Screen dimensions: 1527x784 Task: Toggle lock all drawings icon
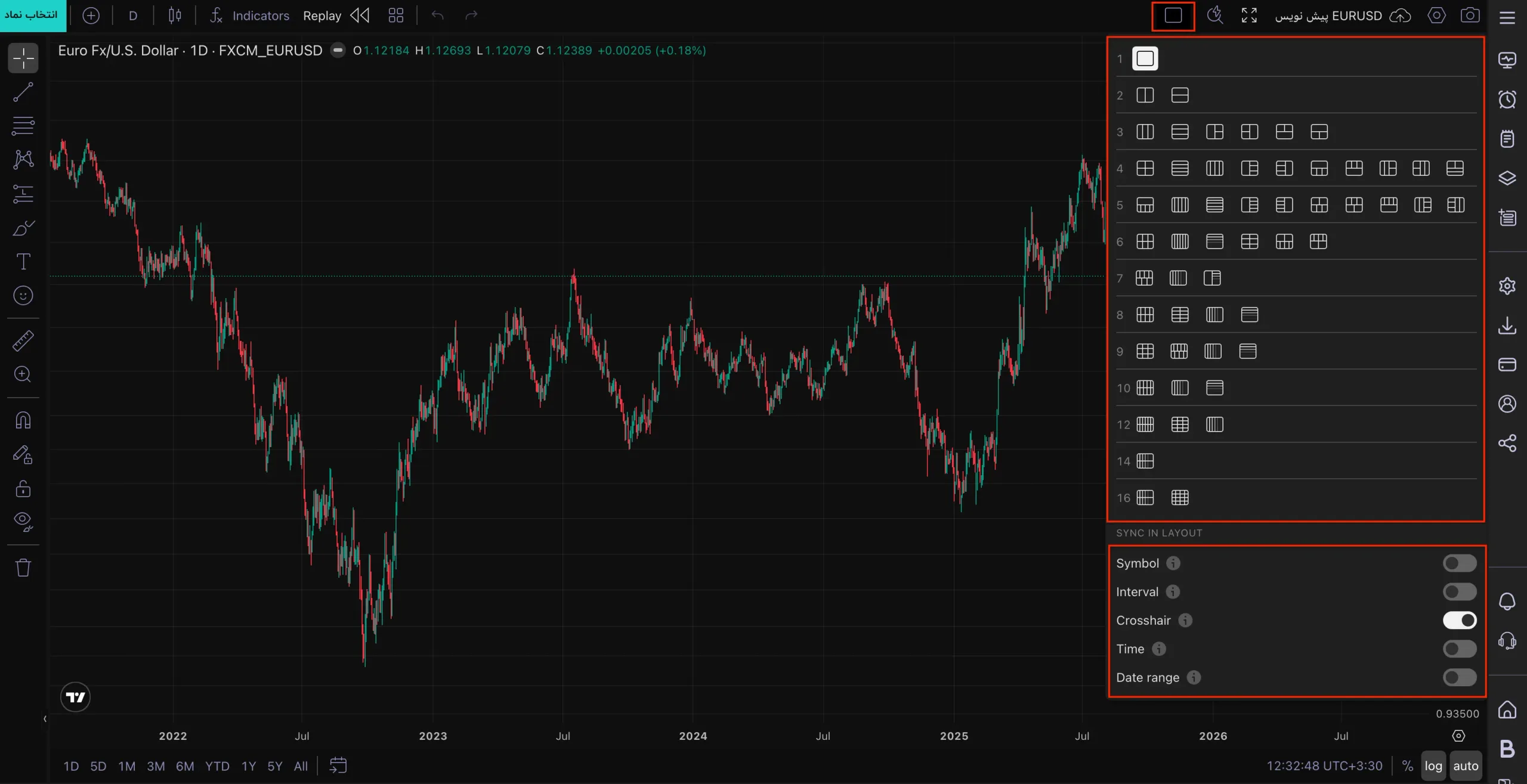(23, 489)
